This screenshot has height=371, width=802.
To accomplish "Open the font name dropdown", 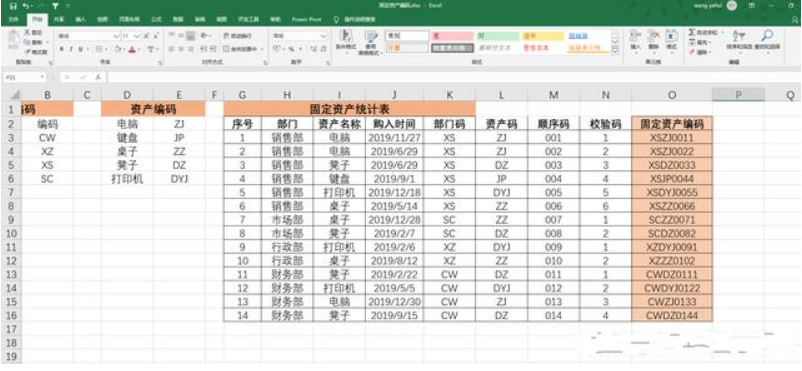I will (116, 36).
